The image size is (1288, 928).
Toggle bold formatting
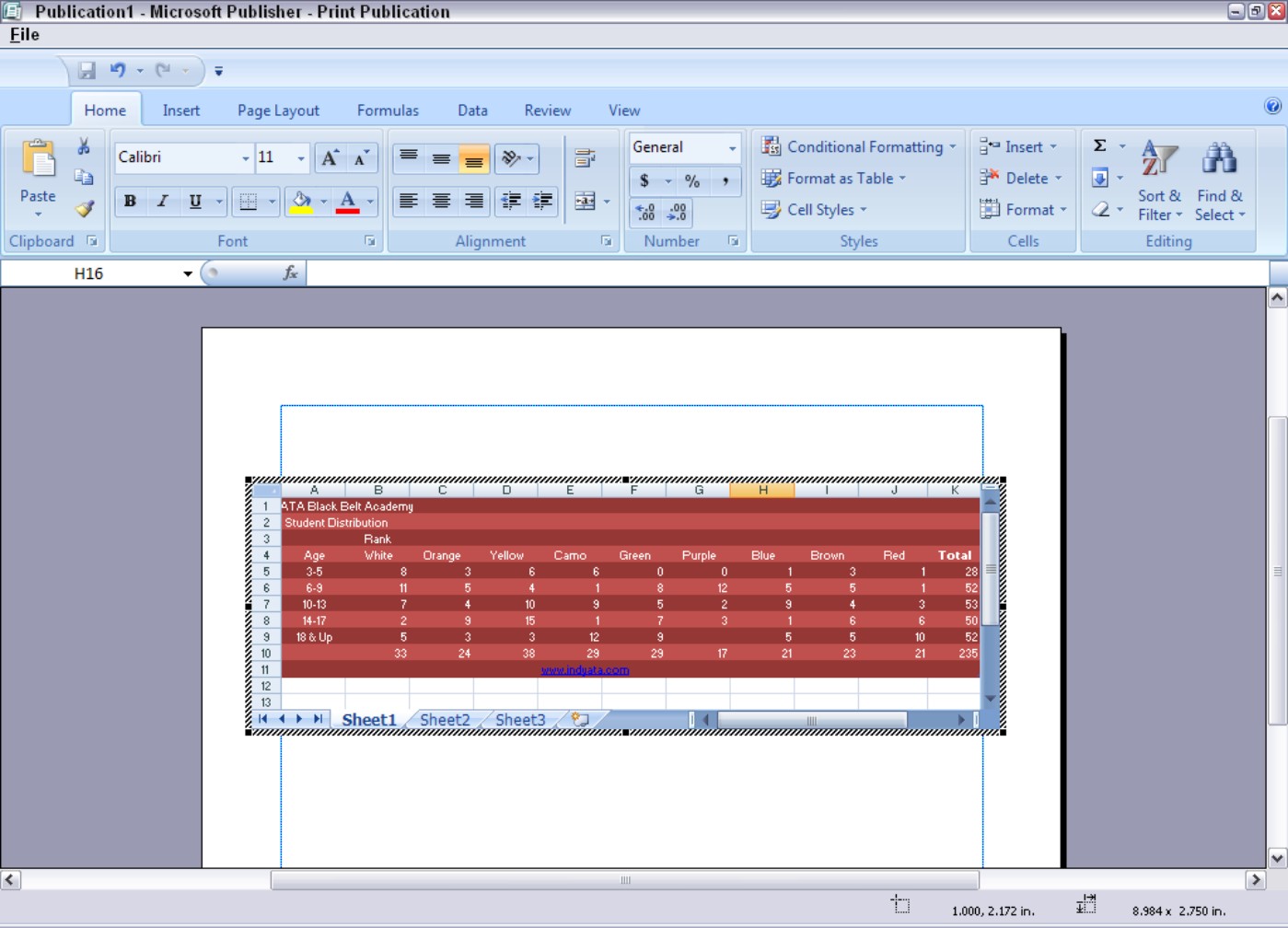click(x=130, y=201)
